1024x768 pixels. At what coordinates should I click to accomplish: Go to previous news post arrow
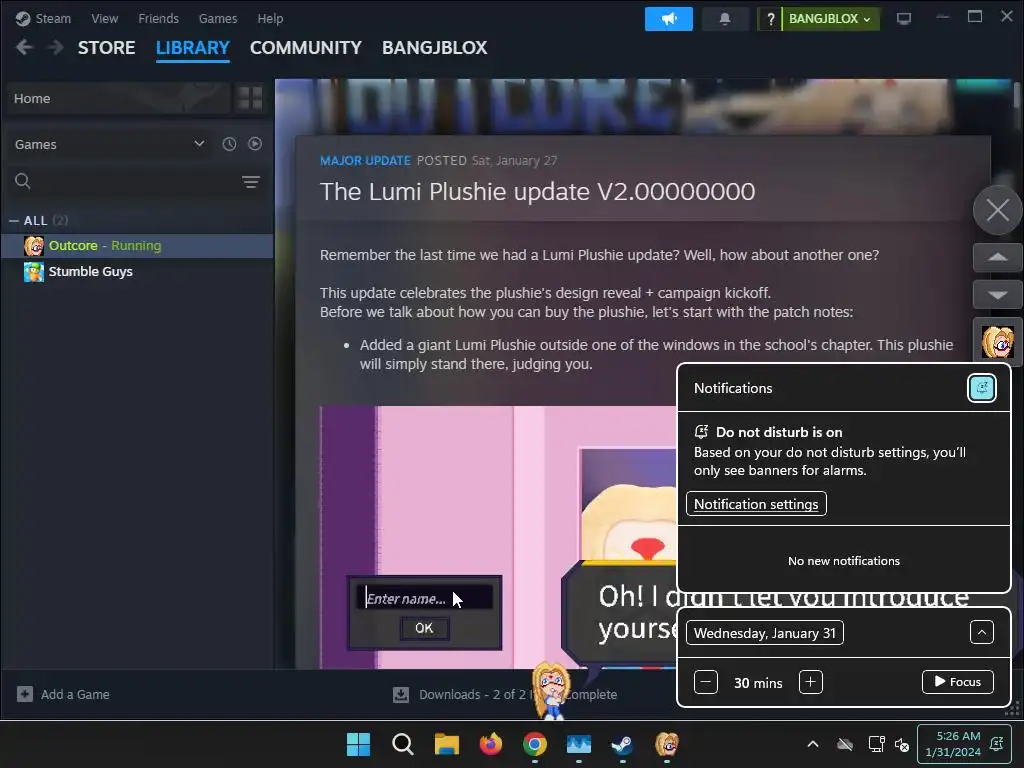coord(997,257)
